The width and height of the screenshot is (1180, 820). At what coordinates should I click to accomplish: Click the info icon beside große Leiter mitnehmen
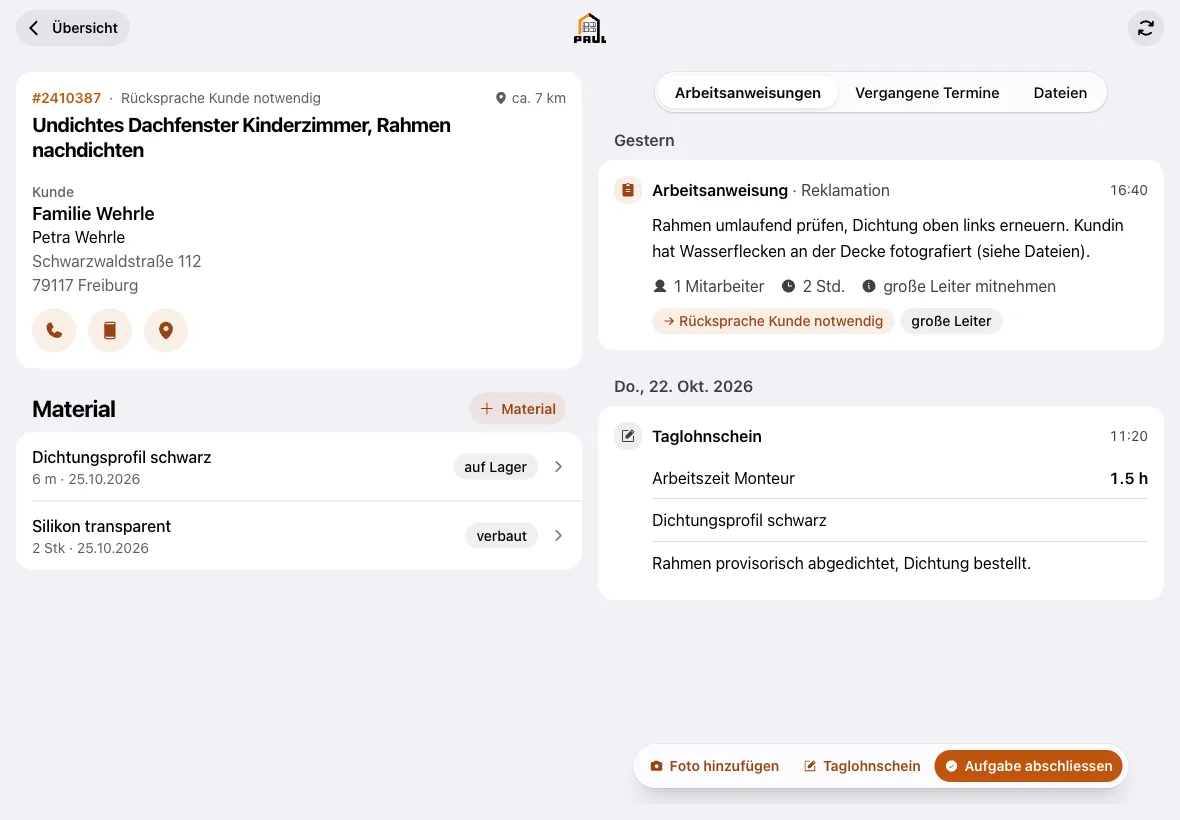[x=868, y=287]
